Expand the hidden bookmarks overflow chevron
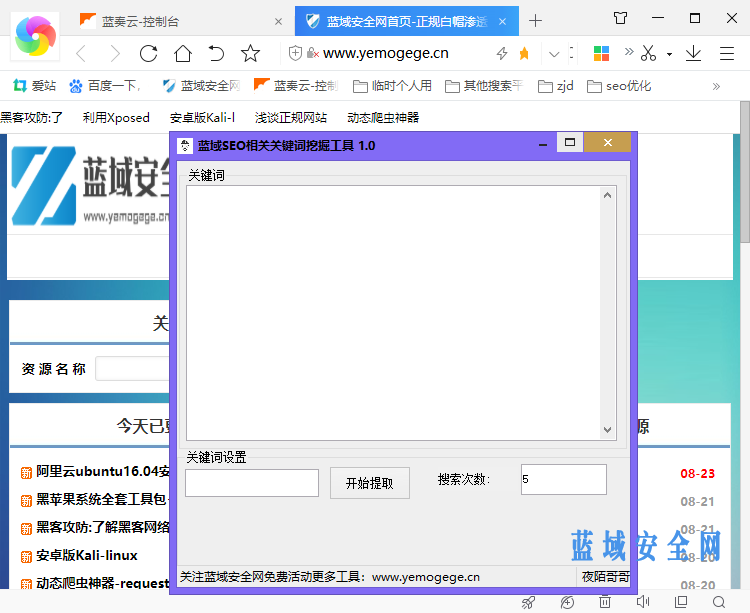The width and height of the screenshot is (750, 613). pos(716,86)
